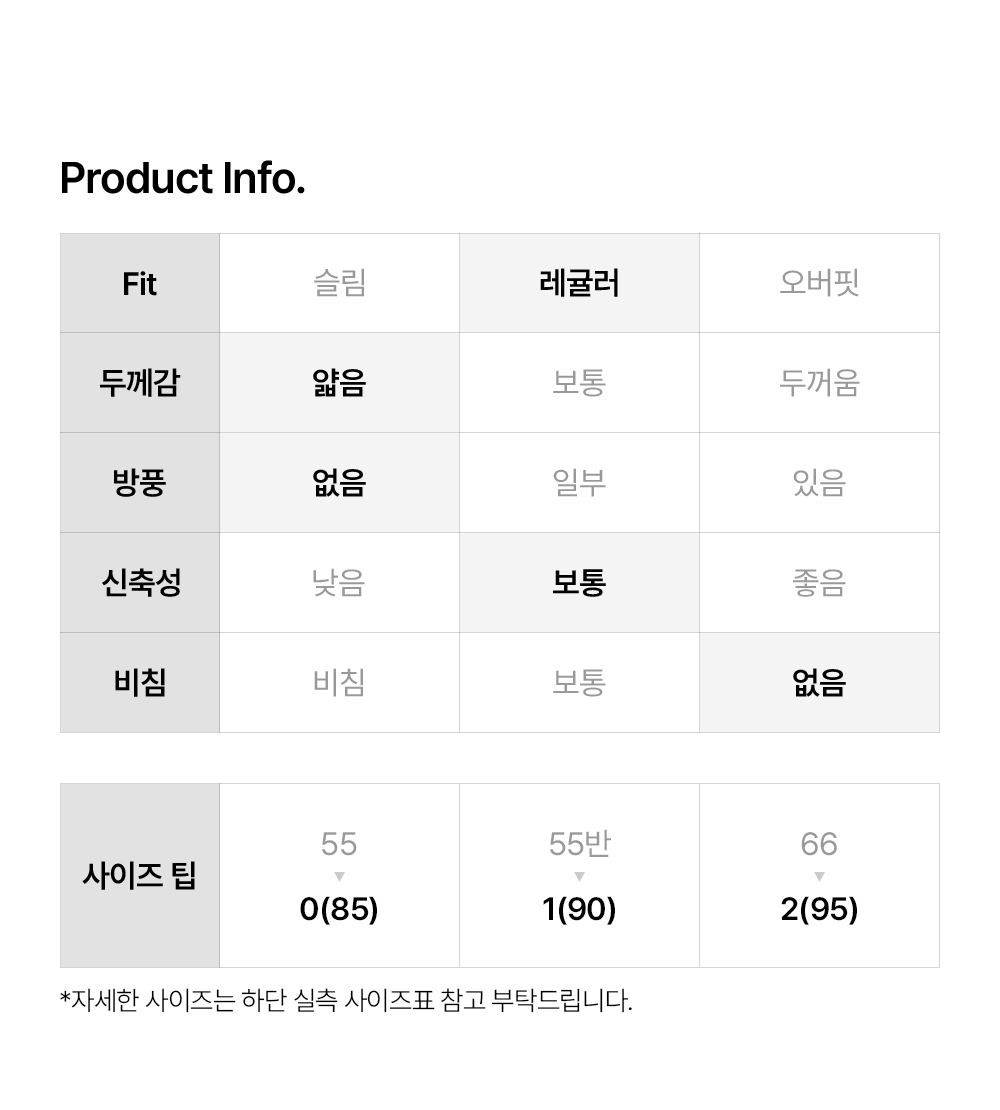This screenshot has width=1000, height=1110.
Task: Click 없음 in the 비침 row
Action: pyautogui.click(x=819, y=683)
